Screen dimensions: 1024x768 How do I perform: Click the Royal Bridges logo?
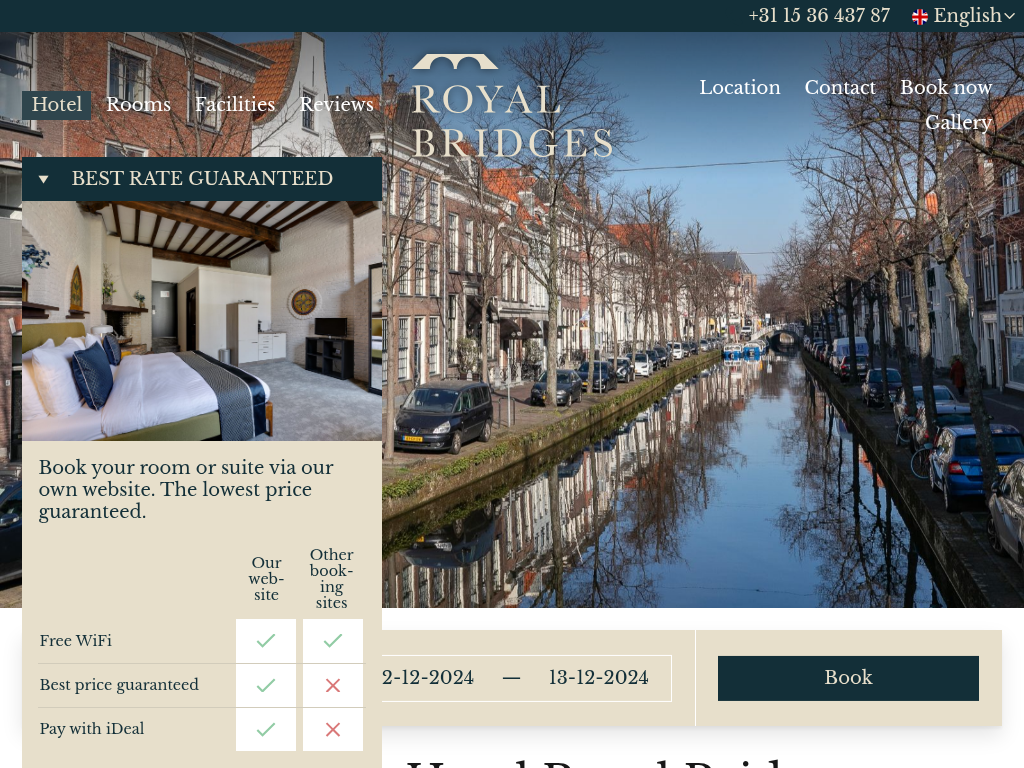[512, 106]
